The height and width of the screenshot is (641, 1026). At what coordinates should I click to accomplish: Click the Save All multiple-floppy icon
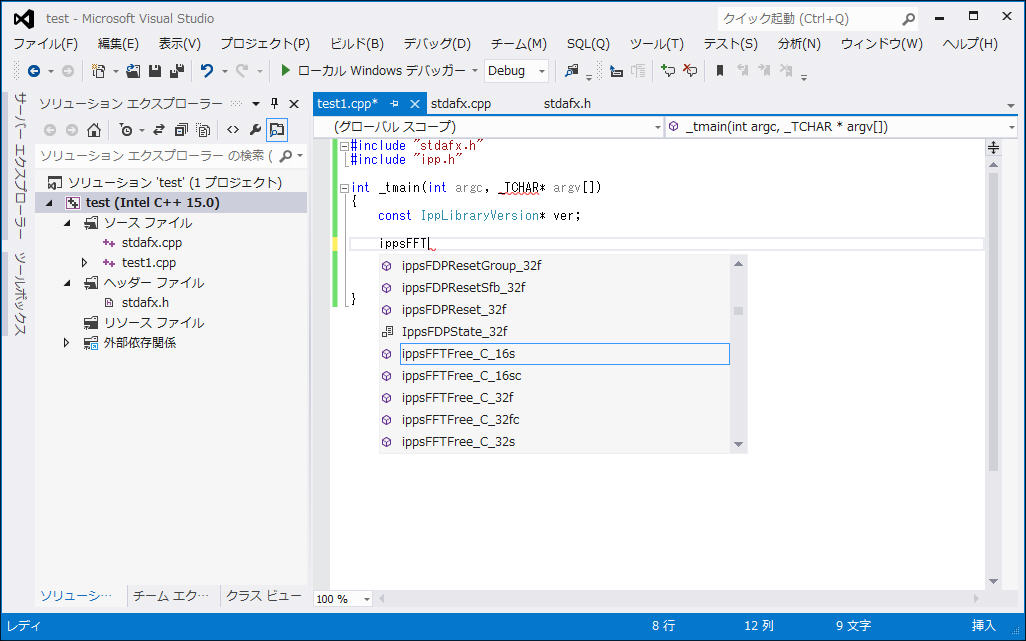177,71
